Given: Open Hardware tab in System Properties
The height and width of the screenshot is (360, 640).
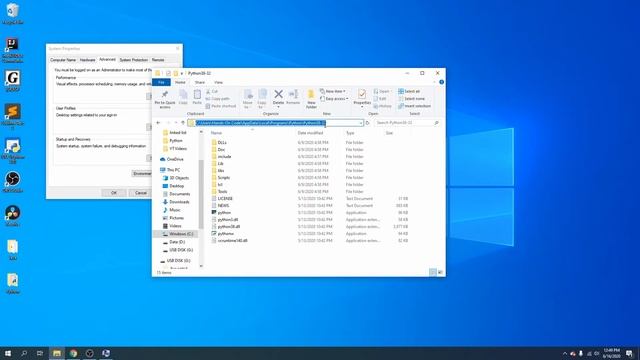Looking at the screenshot, I should pos(87,60).
